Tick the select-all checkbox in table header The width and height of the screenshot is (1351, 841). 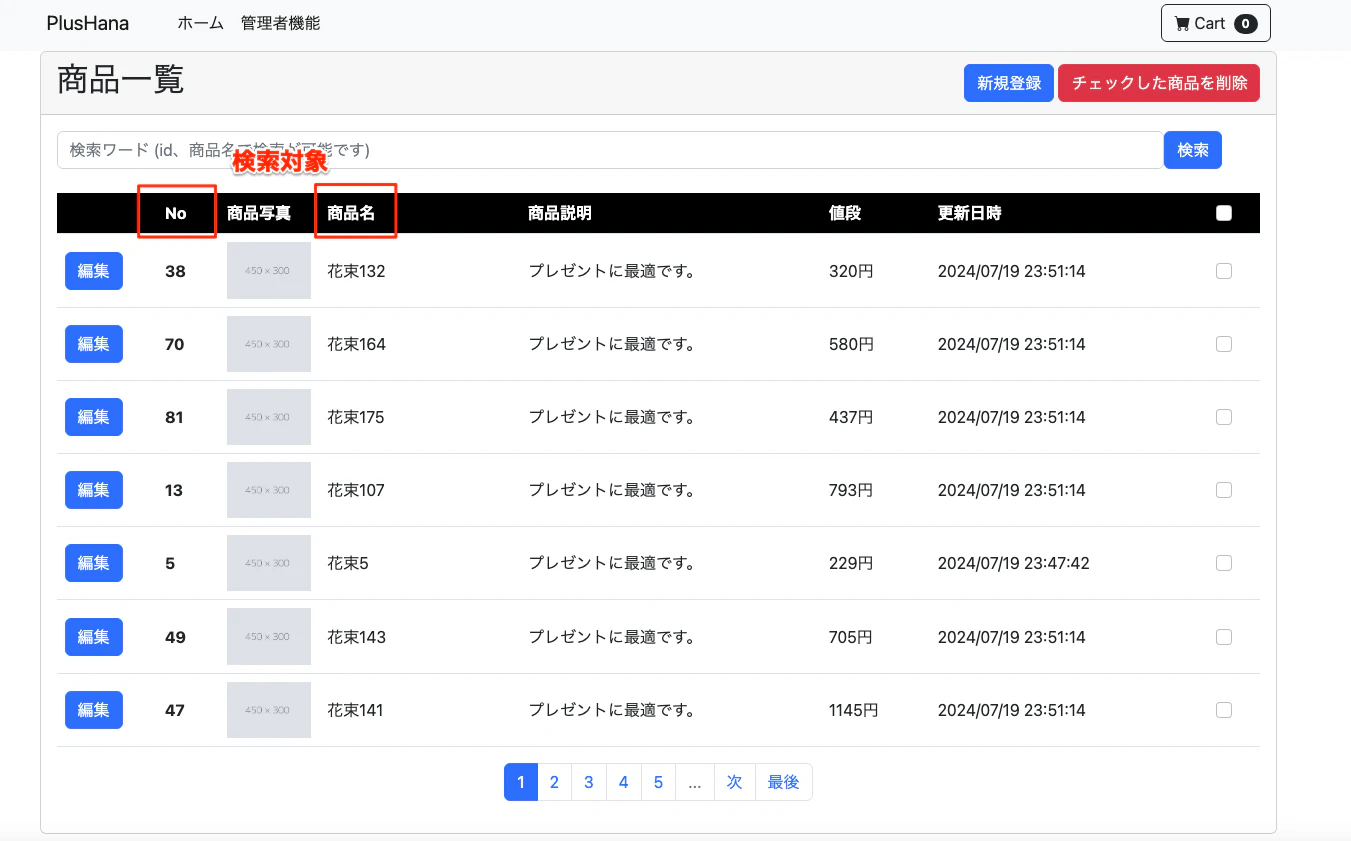1224,213
